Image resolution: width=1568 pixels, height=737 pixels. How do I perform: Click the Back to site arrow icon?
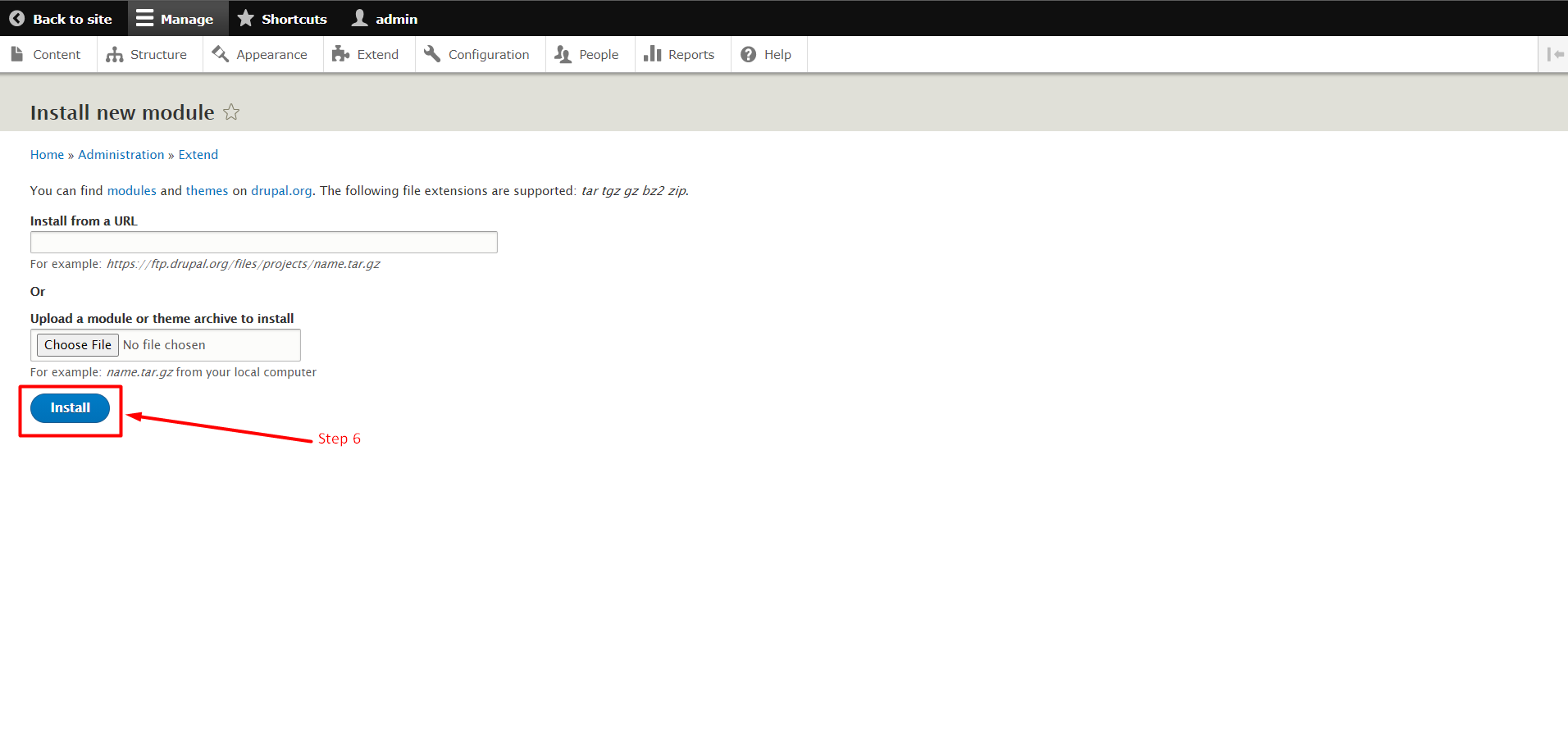[16, 18]
